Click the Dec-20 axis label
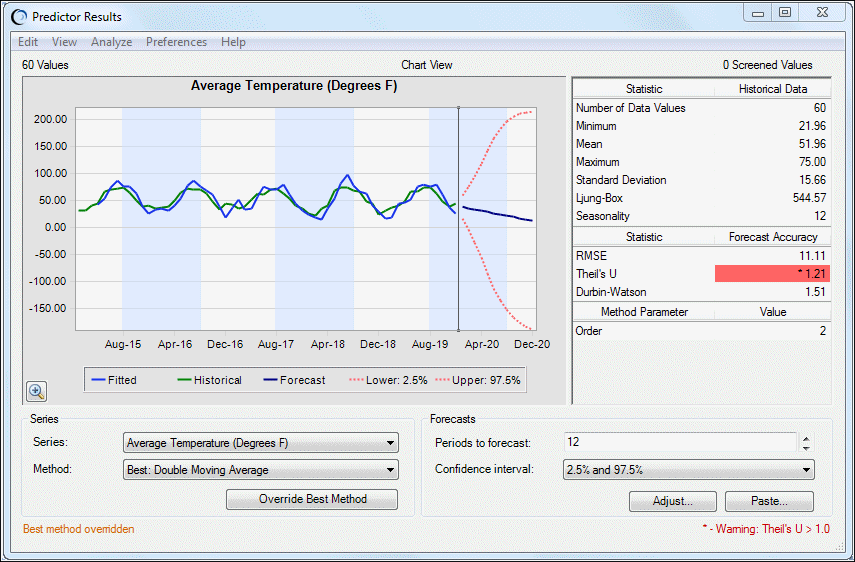The height and width of the screenshot is (562, 855). pyautogui.click(x=532, y=345)
